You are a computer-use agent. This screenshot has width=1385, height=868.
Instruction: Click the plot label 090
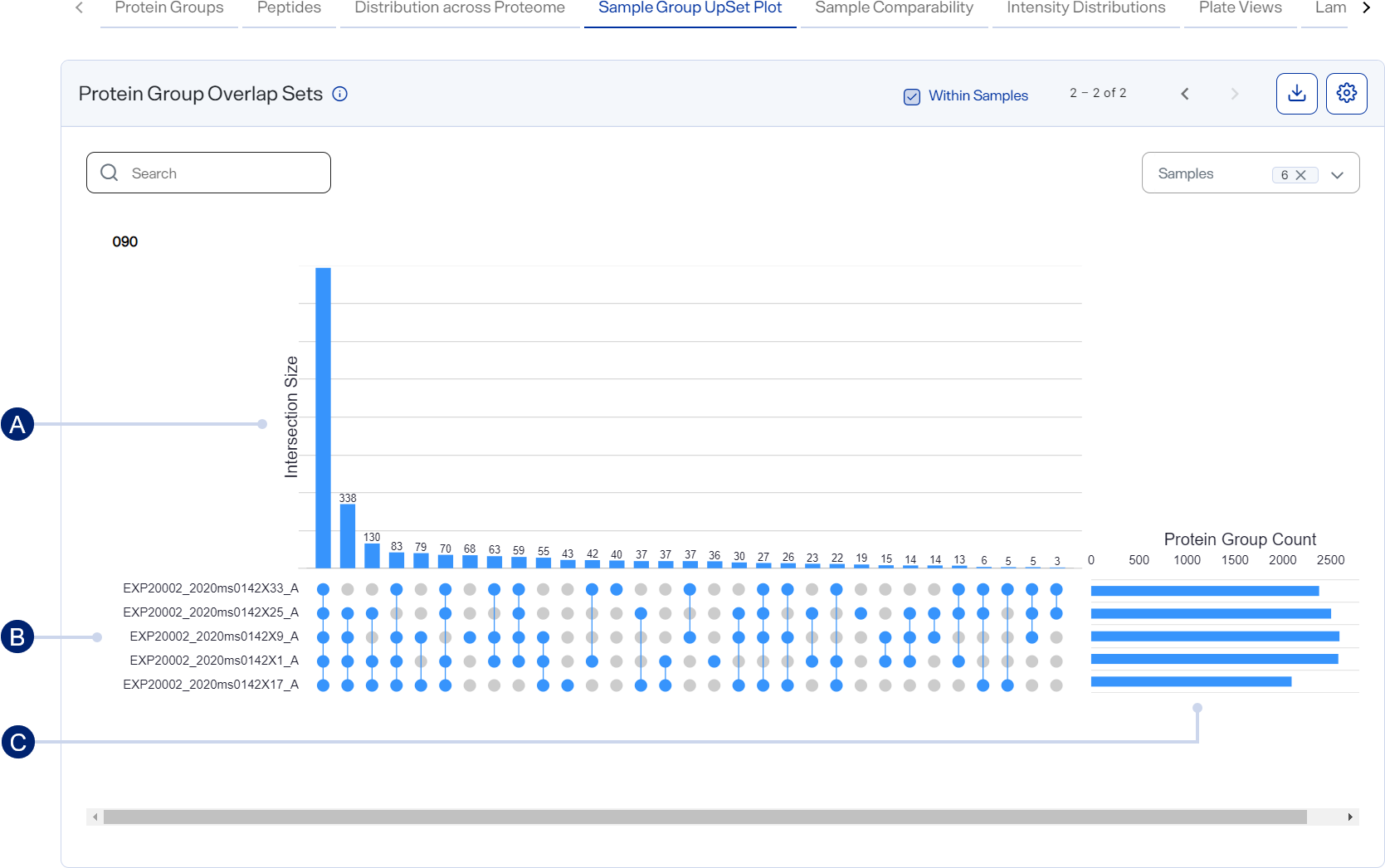tap(124, 241)
